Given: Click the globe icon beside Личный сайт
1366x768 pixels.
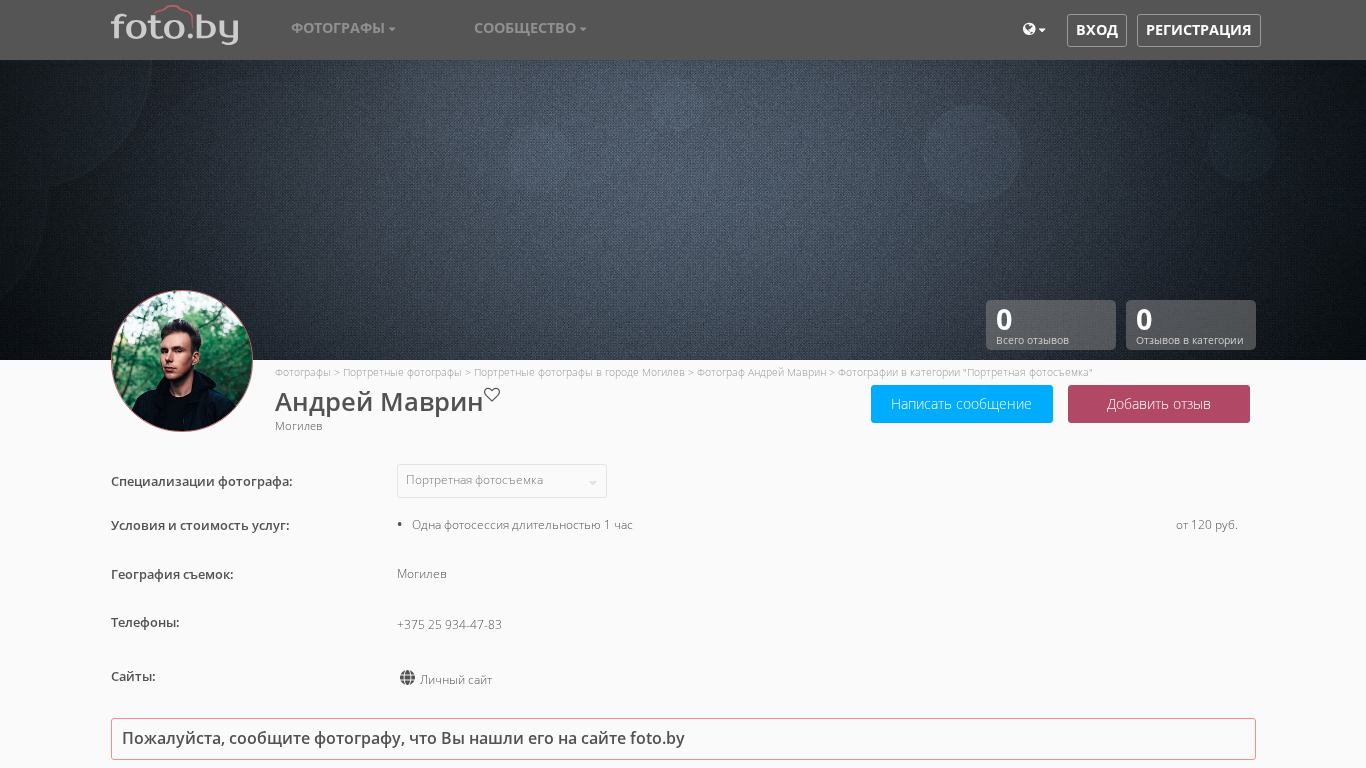Looking at the screenshot, I should (407, 678).
